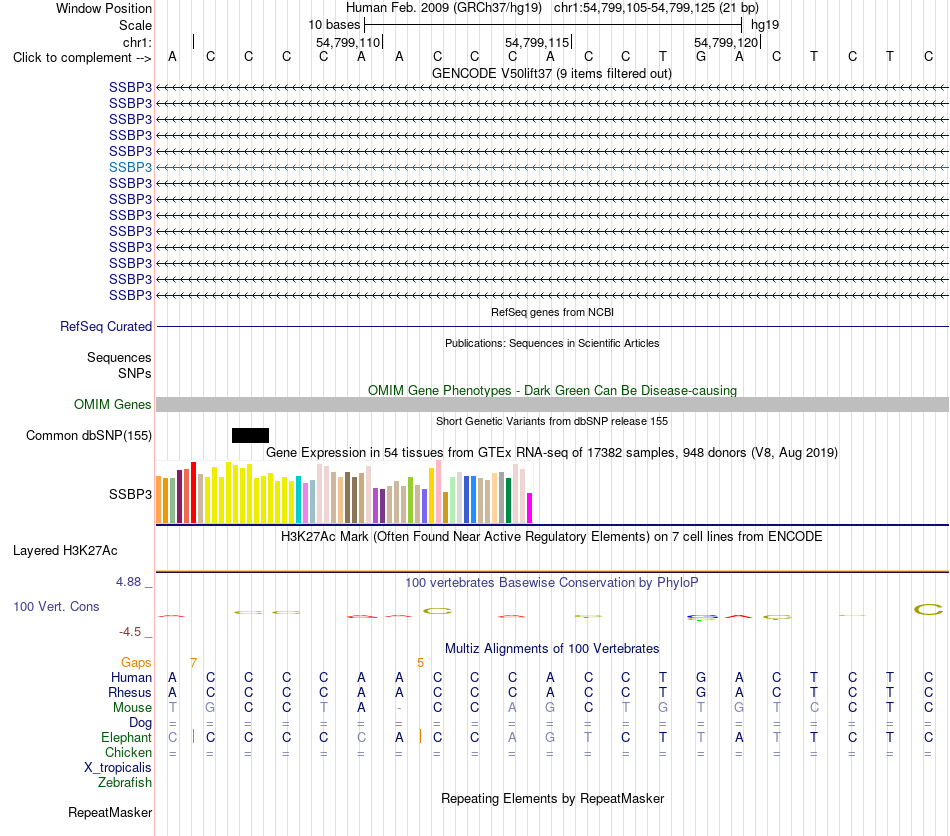Click the orange gap number 5
This screenshot has height=836, width=950.
(x=420, y=663)
